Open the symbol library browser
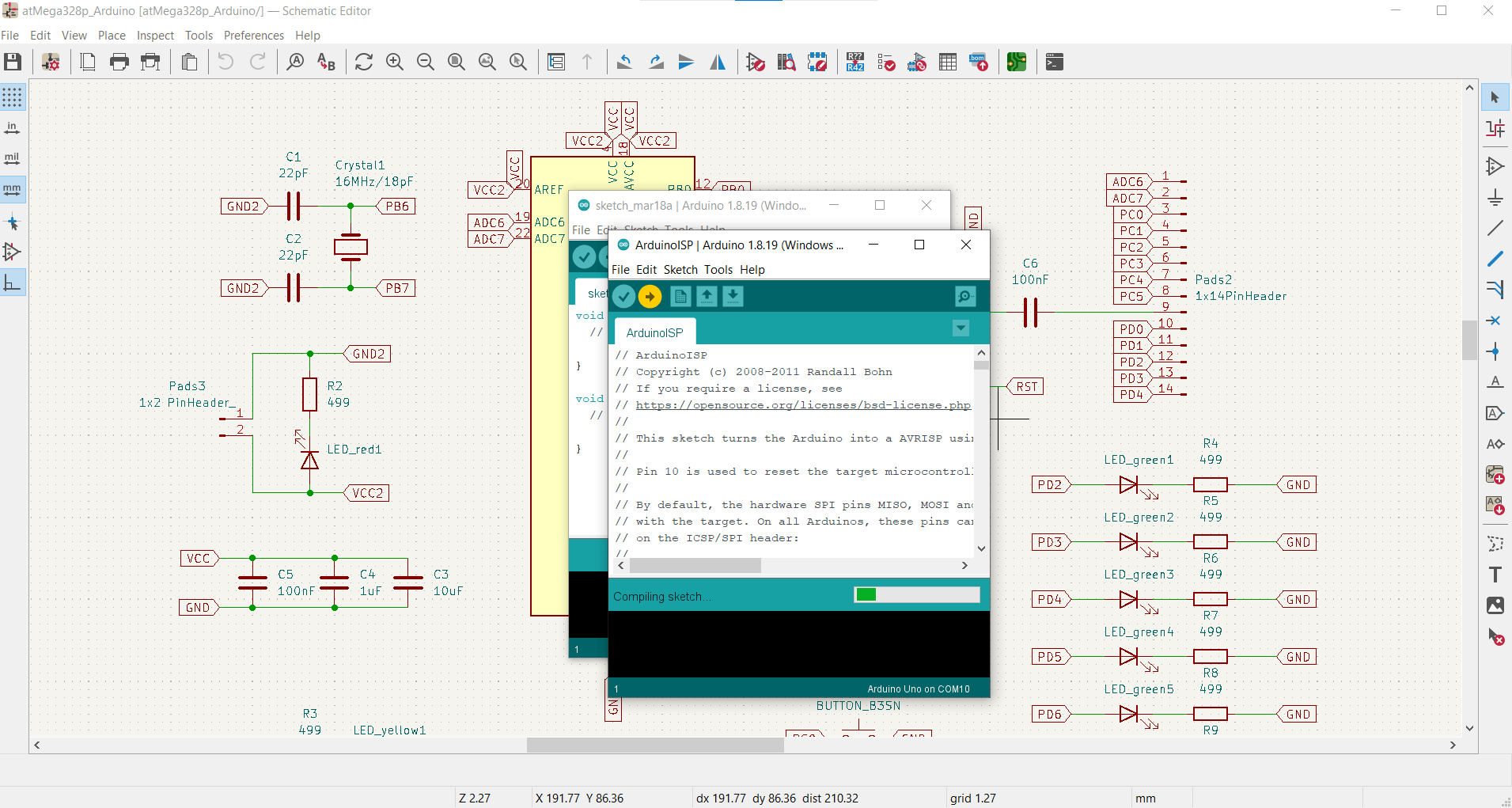The width and height of the screenshot is (1512, 808). pyautogui.click(x=786, y=62)
